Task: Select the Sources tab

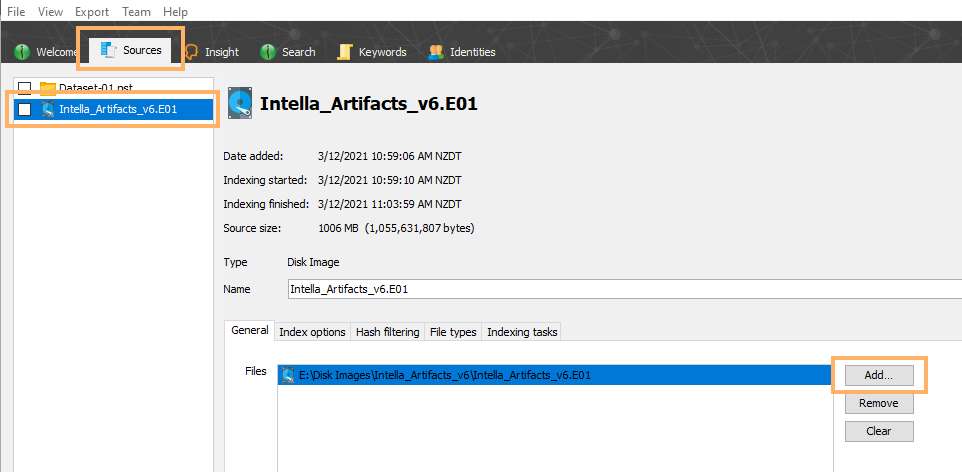Action: [131, 50]
